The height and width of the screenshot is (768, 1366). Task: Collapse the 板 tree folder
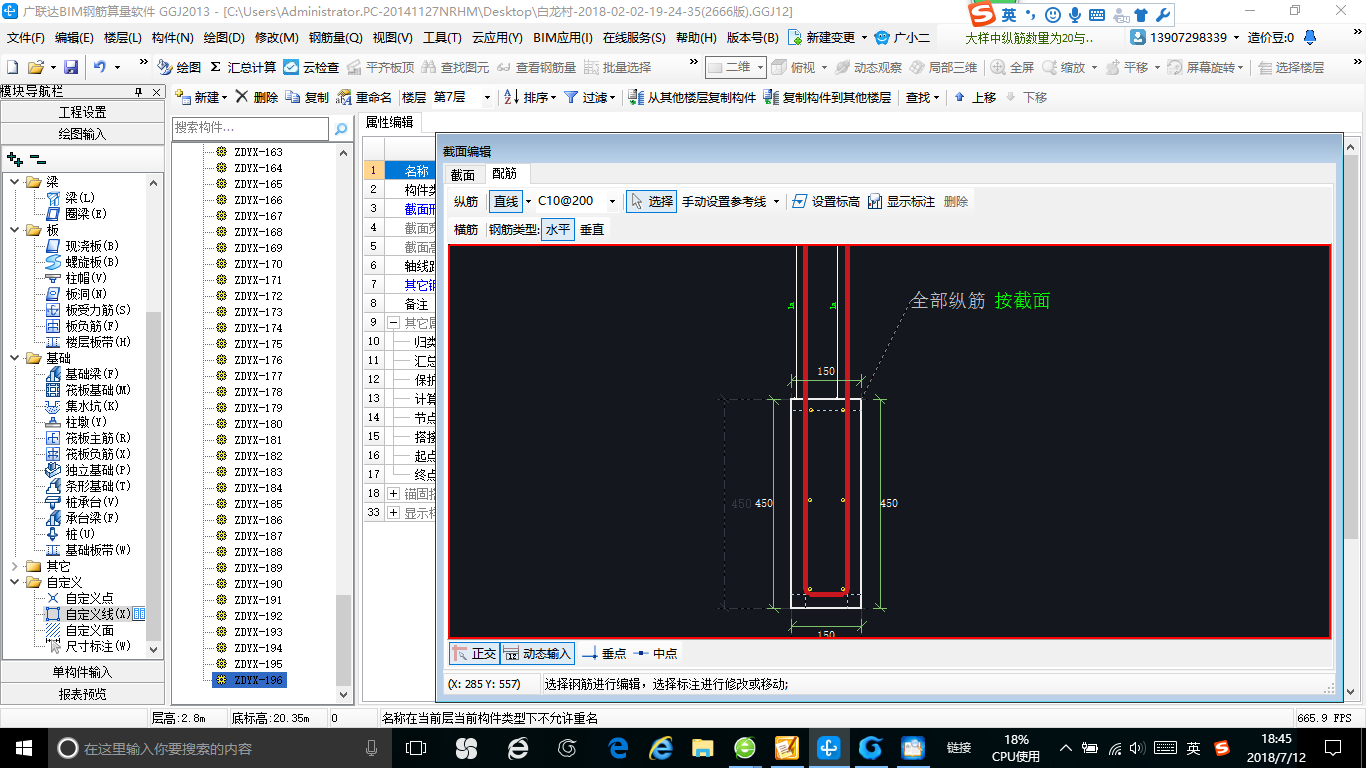15,230
